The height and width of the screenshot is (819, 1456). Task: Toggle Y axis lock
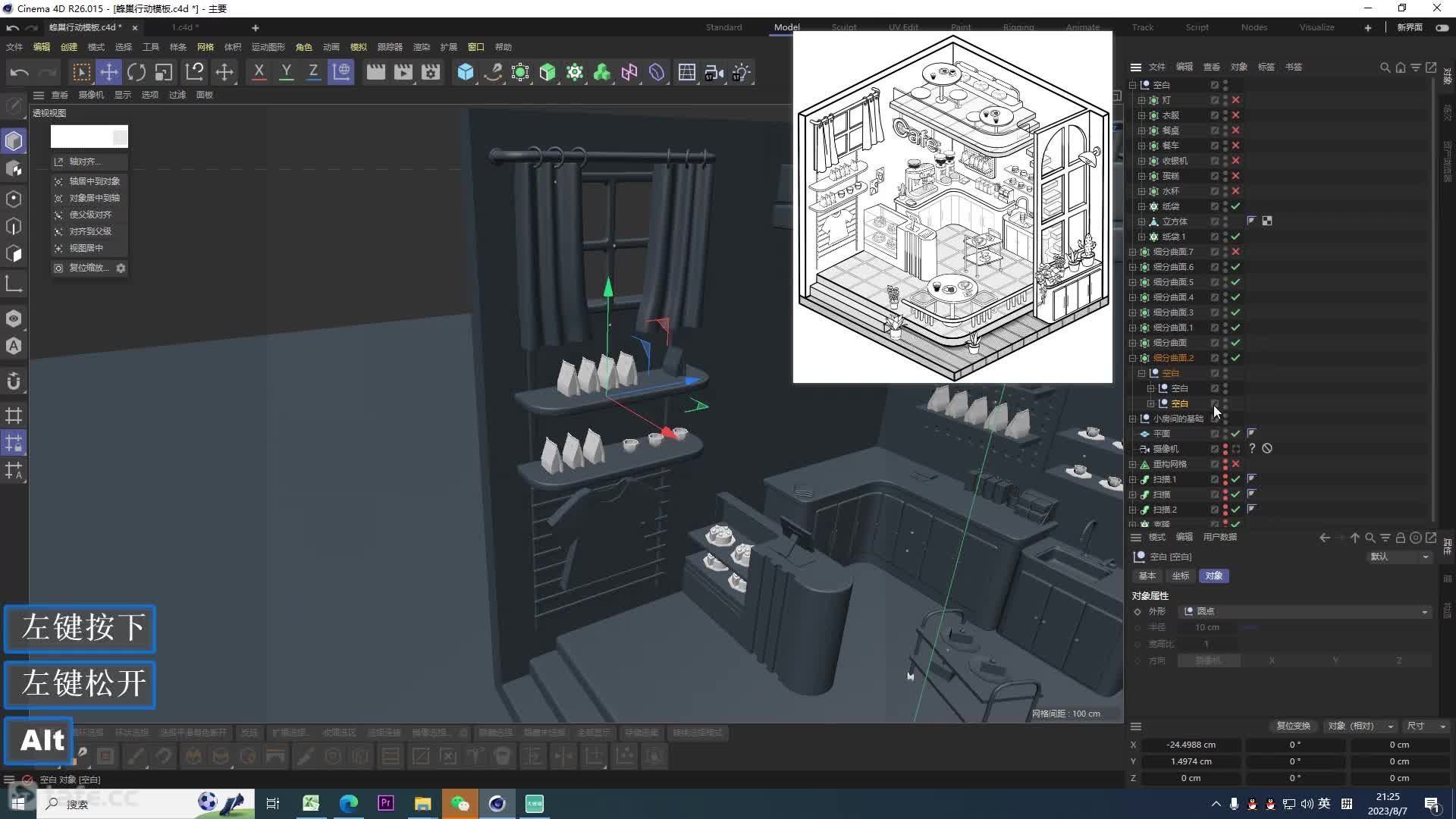287,72
